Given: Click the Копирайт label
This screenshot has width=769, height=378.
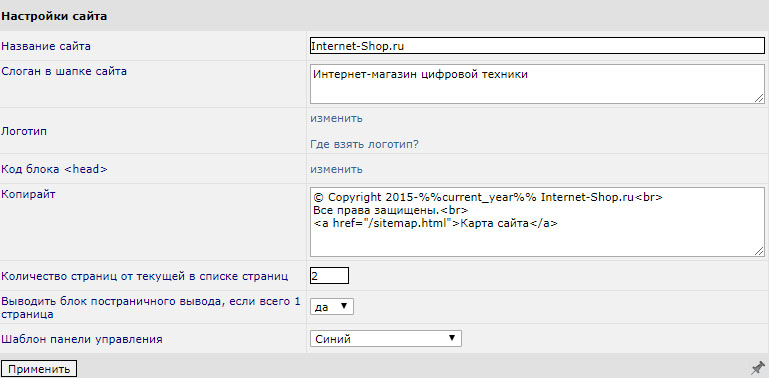Looking at the screenshot, I should (28, 194).
